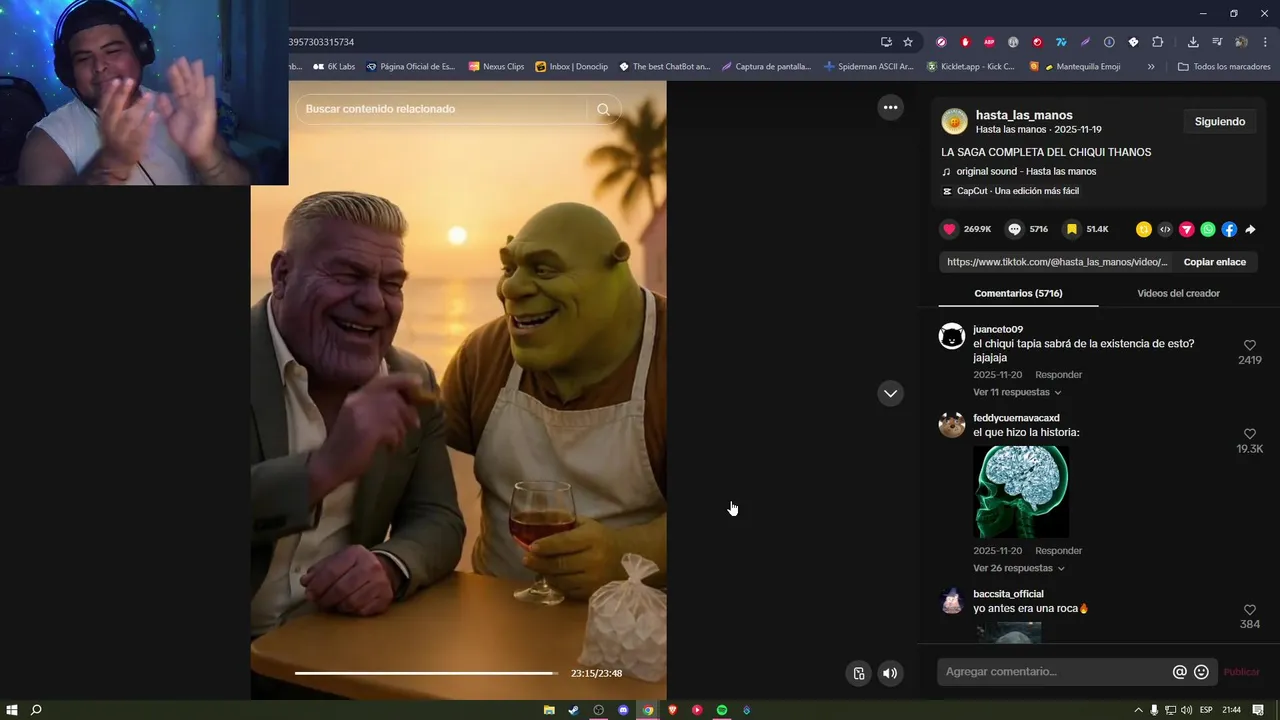The image size is (1280, 720).
Task: Save video with the bookmark icon
Action: (1071, 229)
